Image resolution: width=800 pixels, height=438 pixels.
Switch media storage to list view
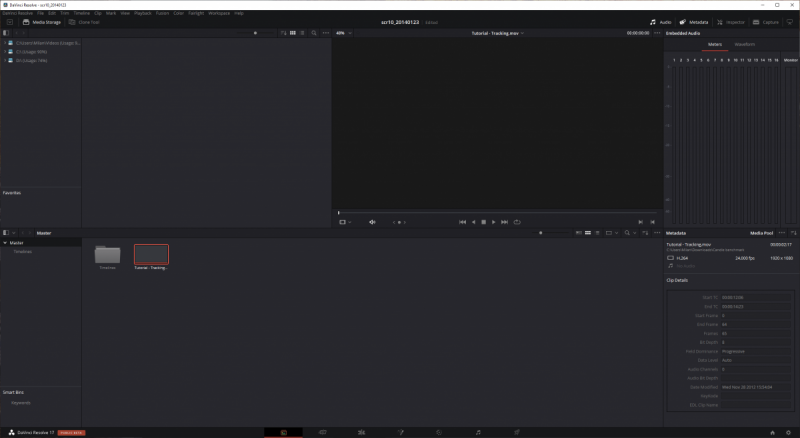coord(302,33)
